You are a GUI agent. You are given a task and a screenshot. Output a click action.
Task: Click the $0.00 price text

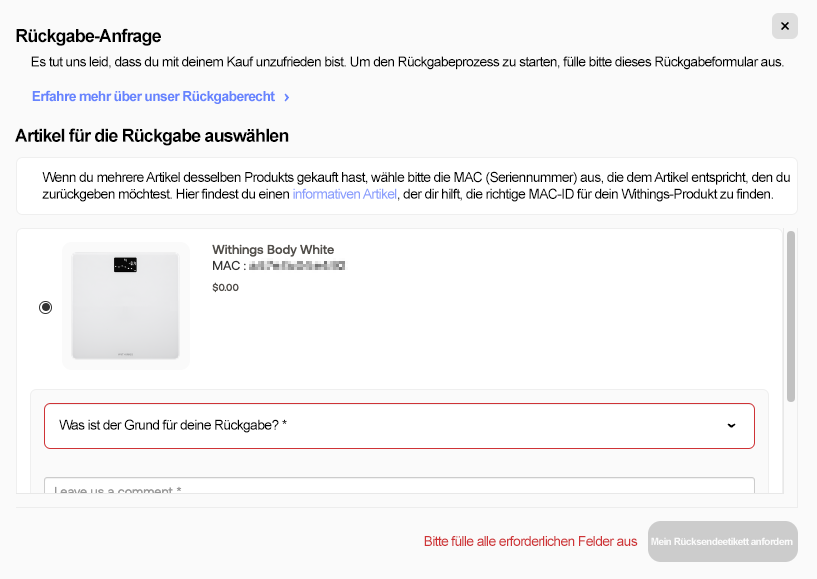click(x=226, y=288)
